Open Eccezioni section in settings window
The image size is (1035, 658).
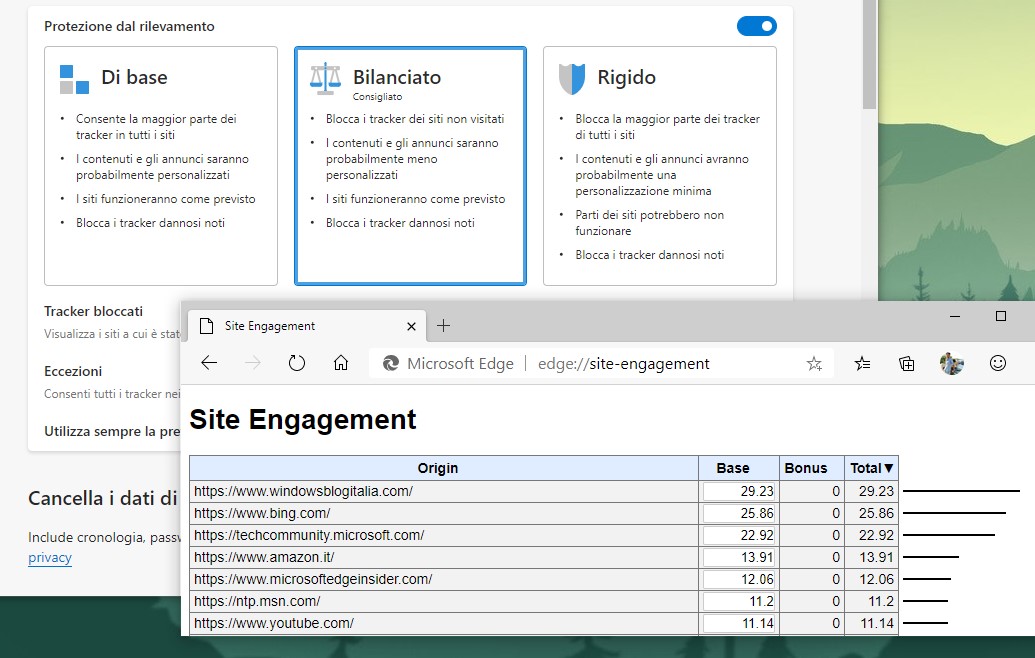coord(73,372)
